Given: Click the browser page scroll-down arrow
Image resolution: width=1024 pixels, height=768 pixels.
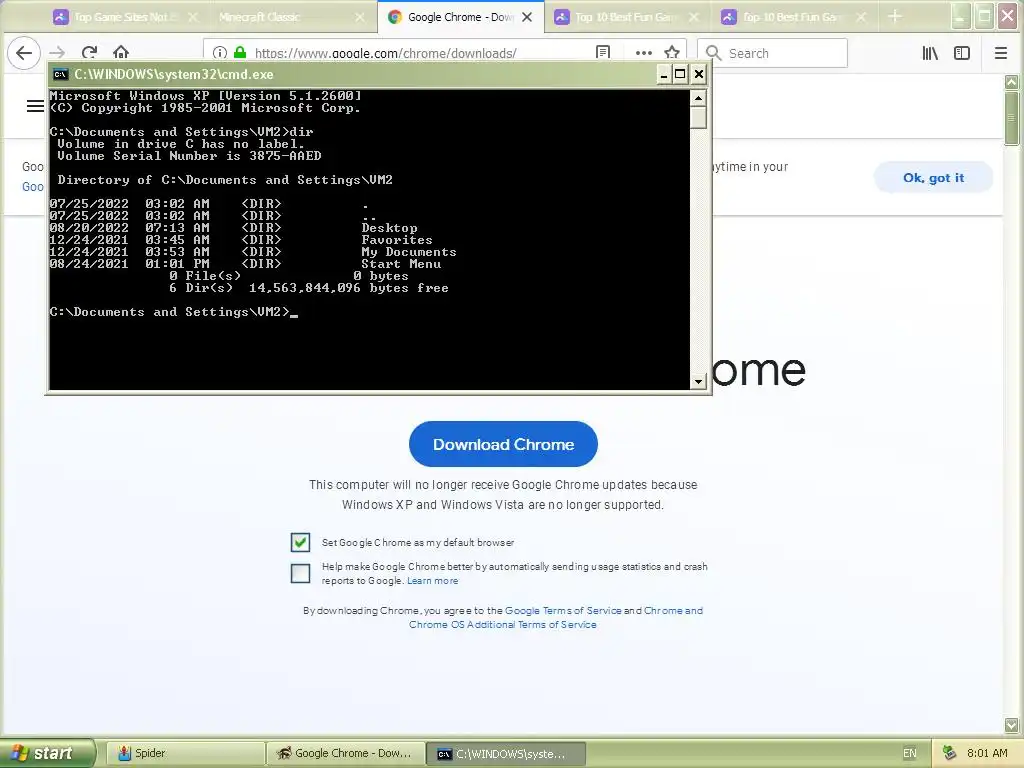Looking at the screenshot, I should (1012, 725).
